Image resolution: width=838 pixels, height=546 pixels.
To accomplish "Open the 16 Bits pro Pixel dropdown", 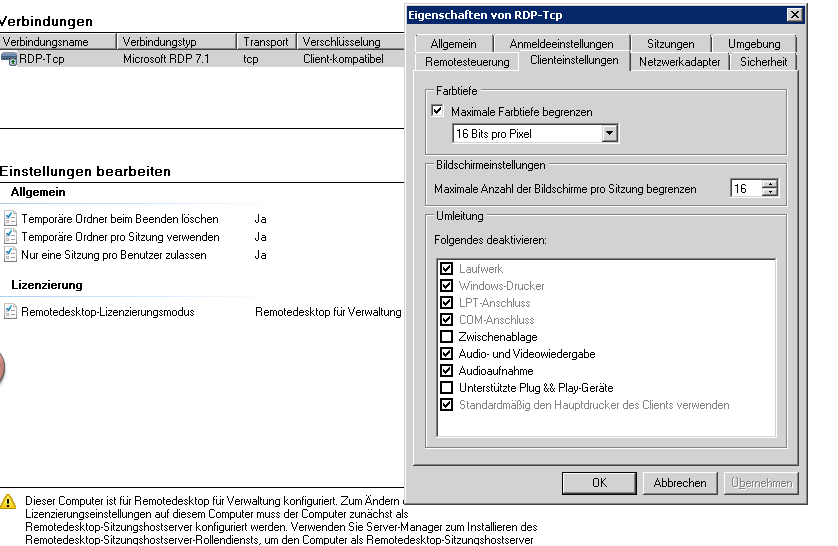I will point(609,134).
